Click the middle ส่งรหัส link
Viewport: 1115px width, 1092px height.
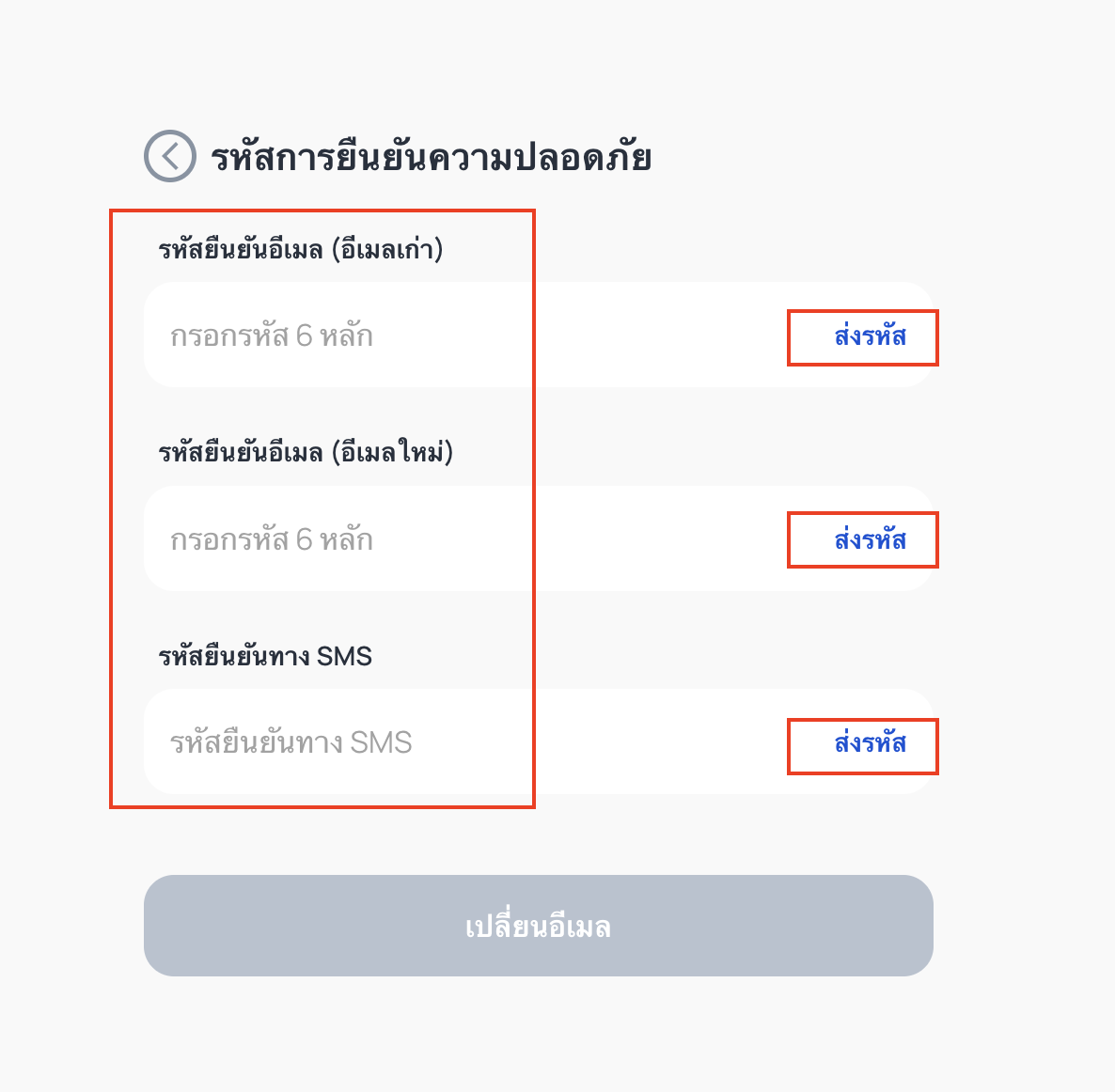click(x=870, y=539)
